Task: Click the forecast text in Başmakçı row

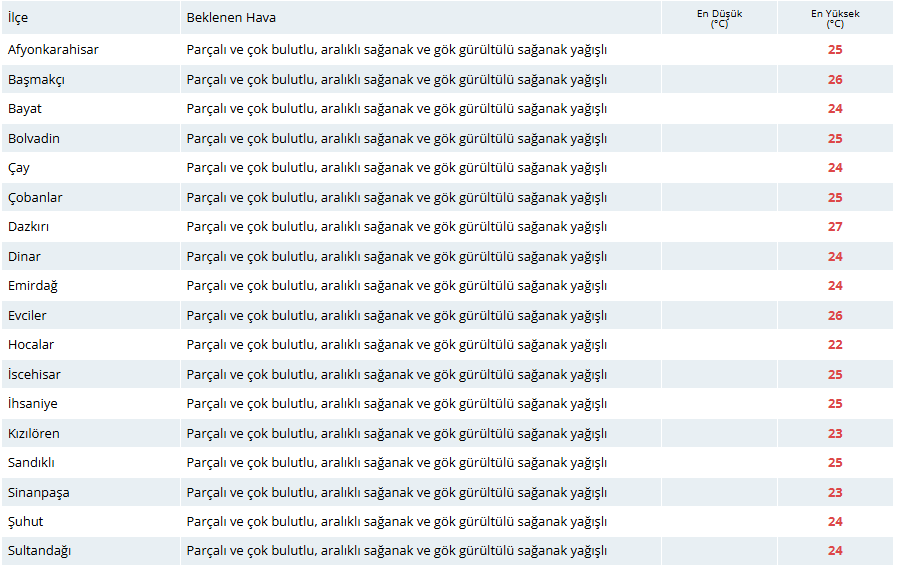Action: tap(396, 79)
